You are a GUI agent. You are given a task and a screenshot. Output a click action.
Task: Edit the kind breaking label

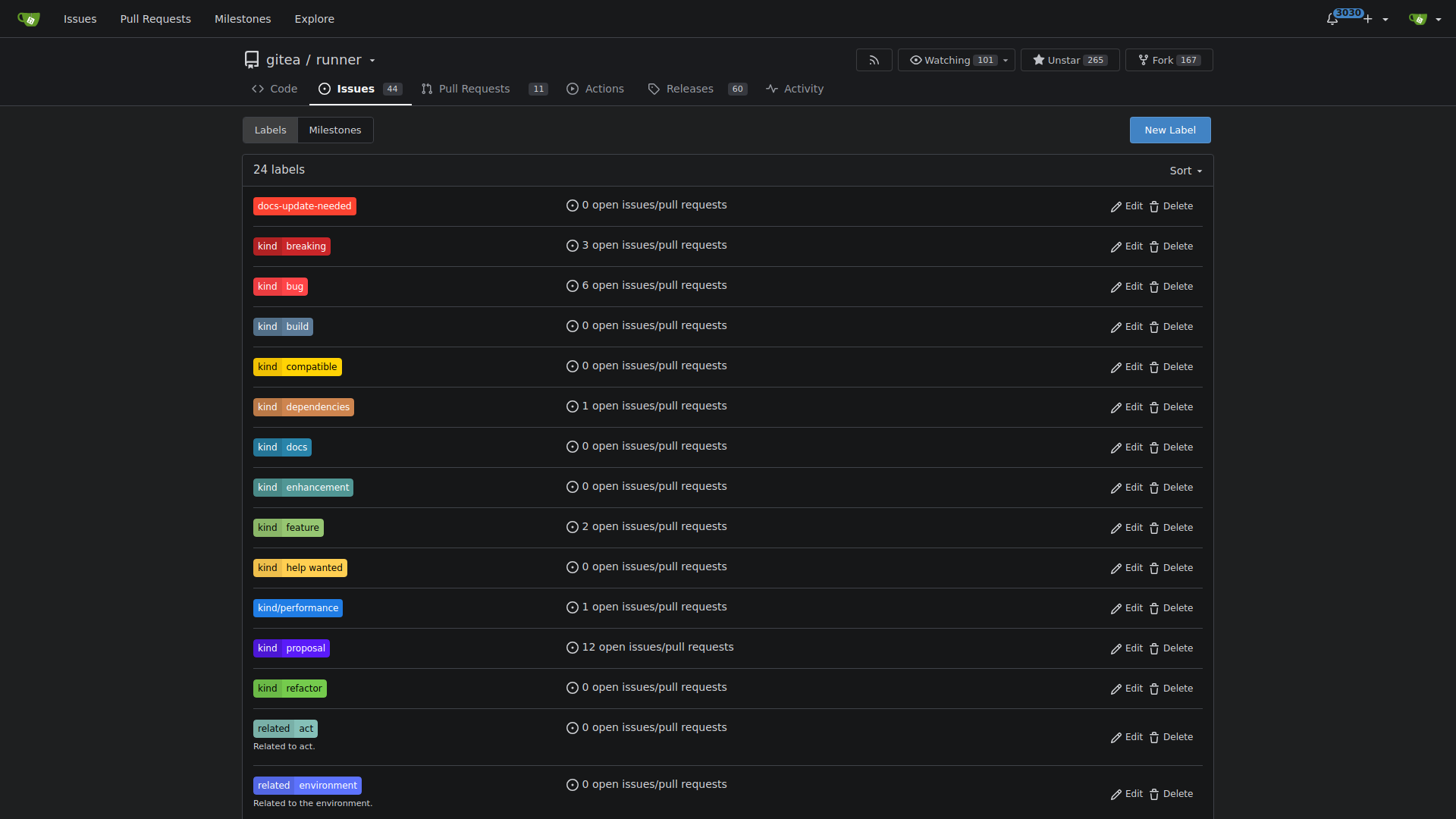[x=1127, y=247]
